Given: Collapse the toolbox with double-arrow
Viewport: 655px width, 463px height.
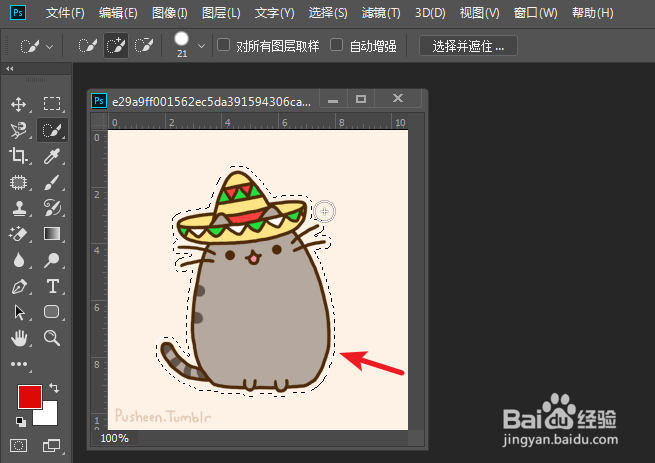Looking at the screenshot, I should click(10, 69).
